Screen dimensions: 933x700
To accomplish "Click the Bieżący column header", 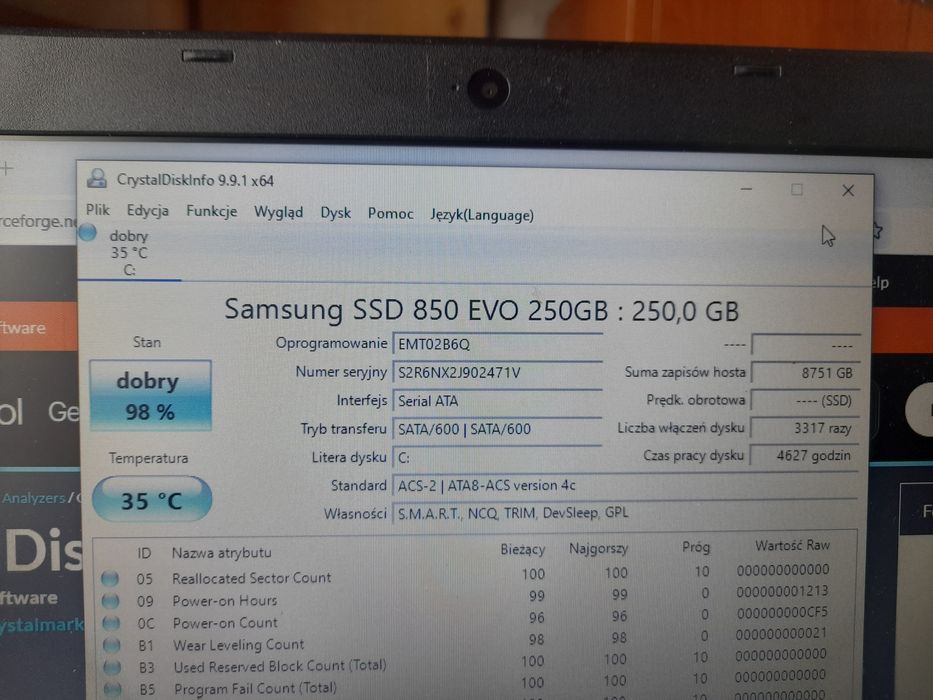I will (x=522, y=549).
